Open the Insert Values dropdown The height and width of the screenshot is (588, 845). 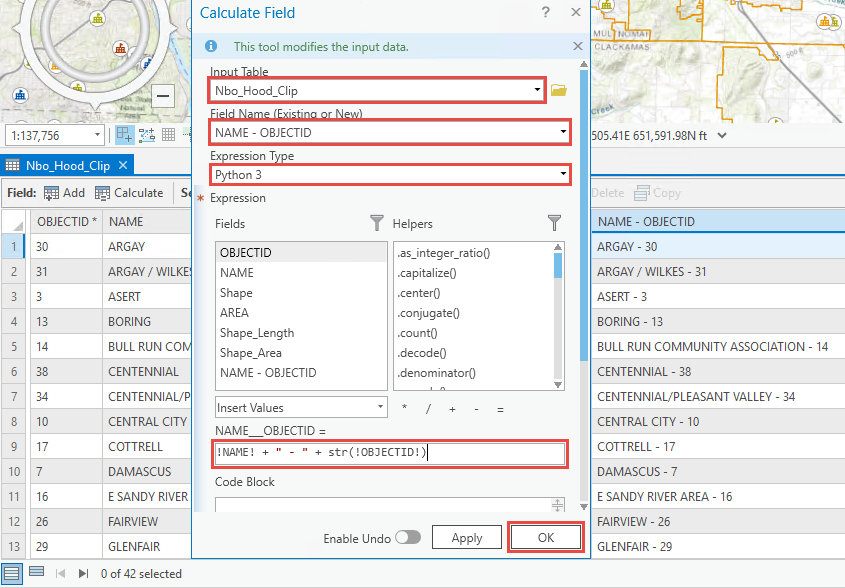click(x=300, y=407)
